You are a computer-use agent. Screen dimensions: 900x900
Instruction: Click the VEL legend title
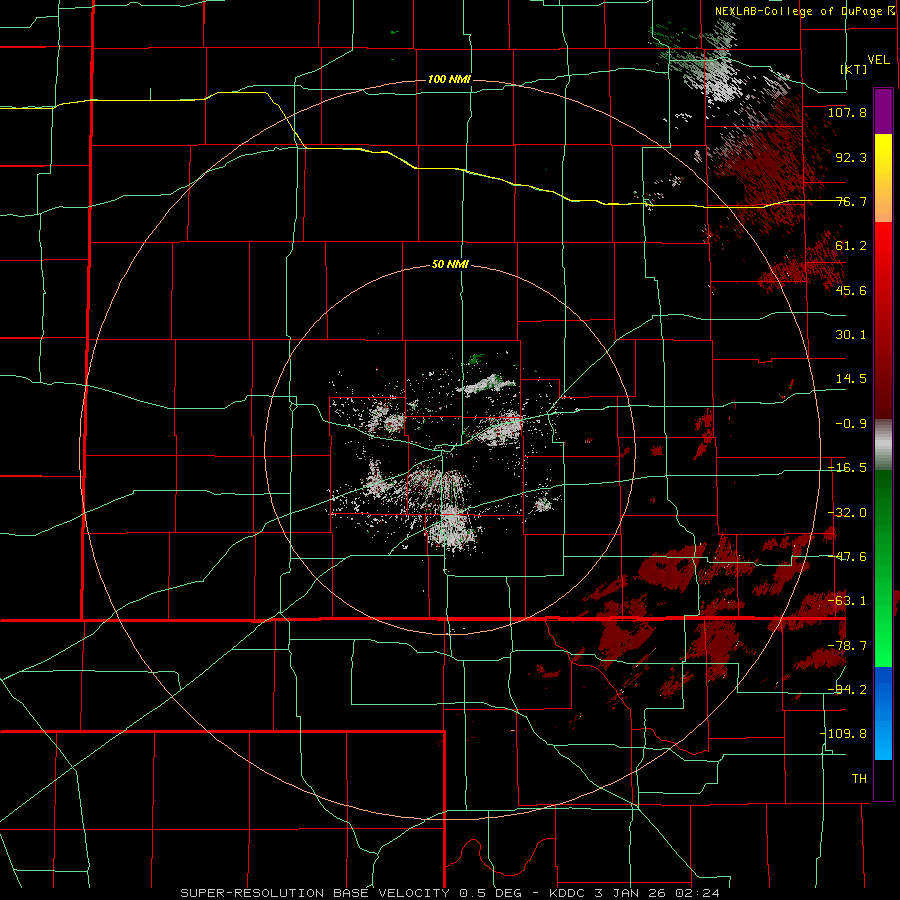878,60
